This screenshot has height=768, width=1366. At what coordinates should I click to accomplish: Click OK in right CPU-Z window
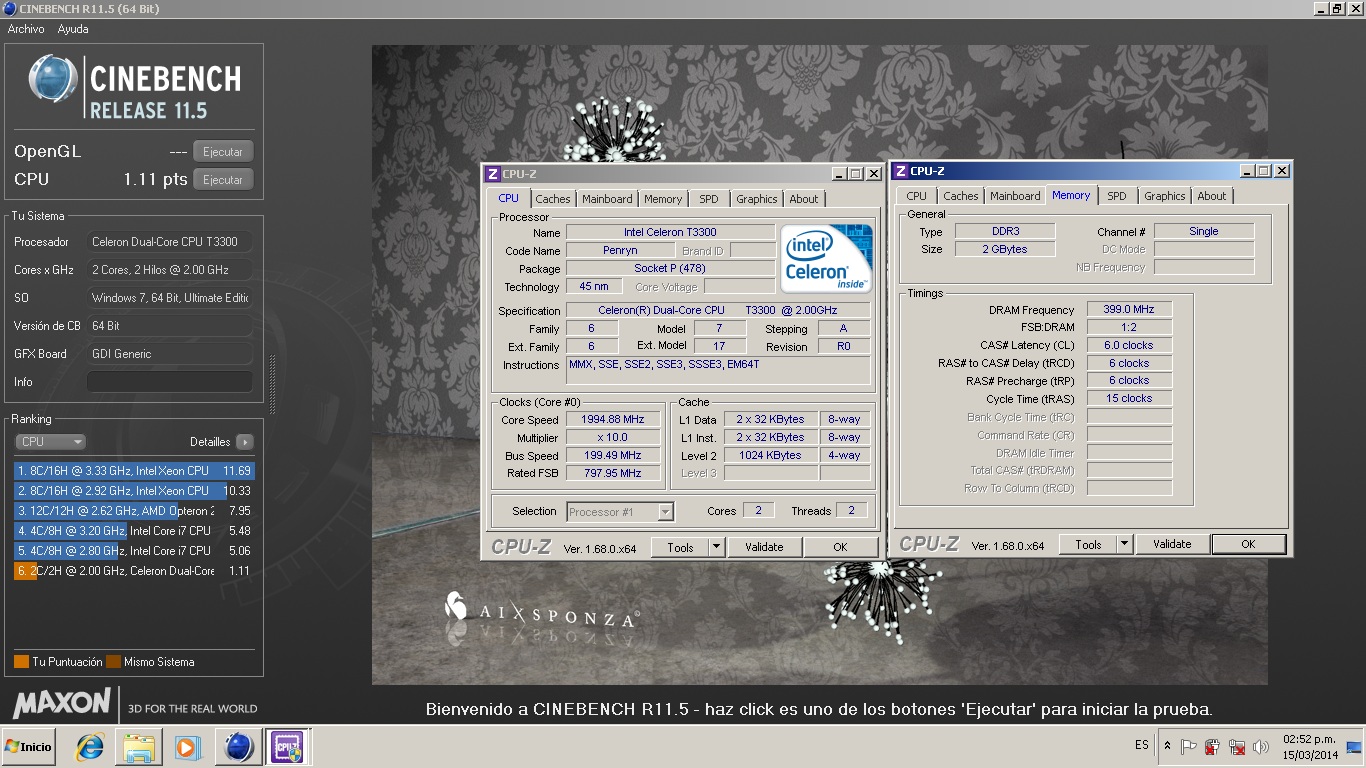[x=1248, y=544]
